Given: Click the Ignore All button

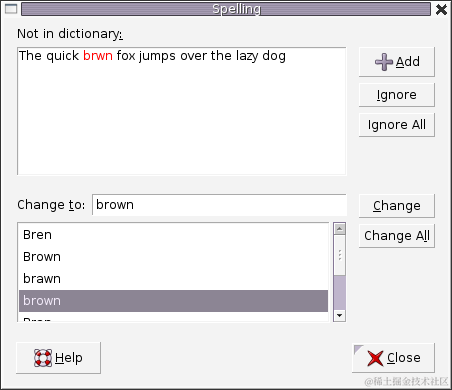Looking at the screenshot, I should (x=397, y=125).
